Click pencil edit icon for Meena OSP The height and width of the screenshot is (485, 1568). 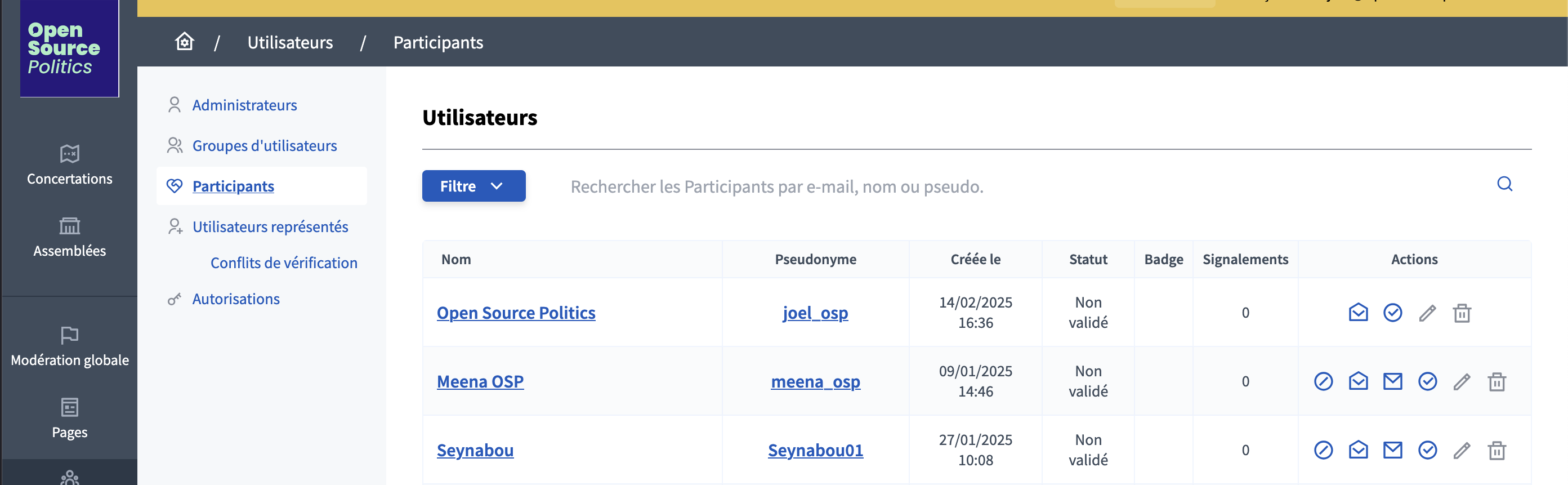tap(1462, 381)
